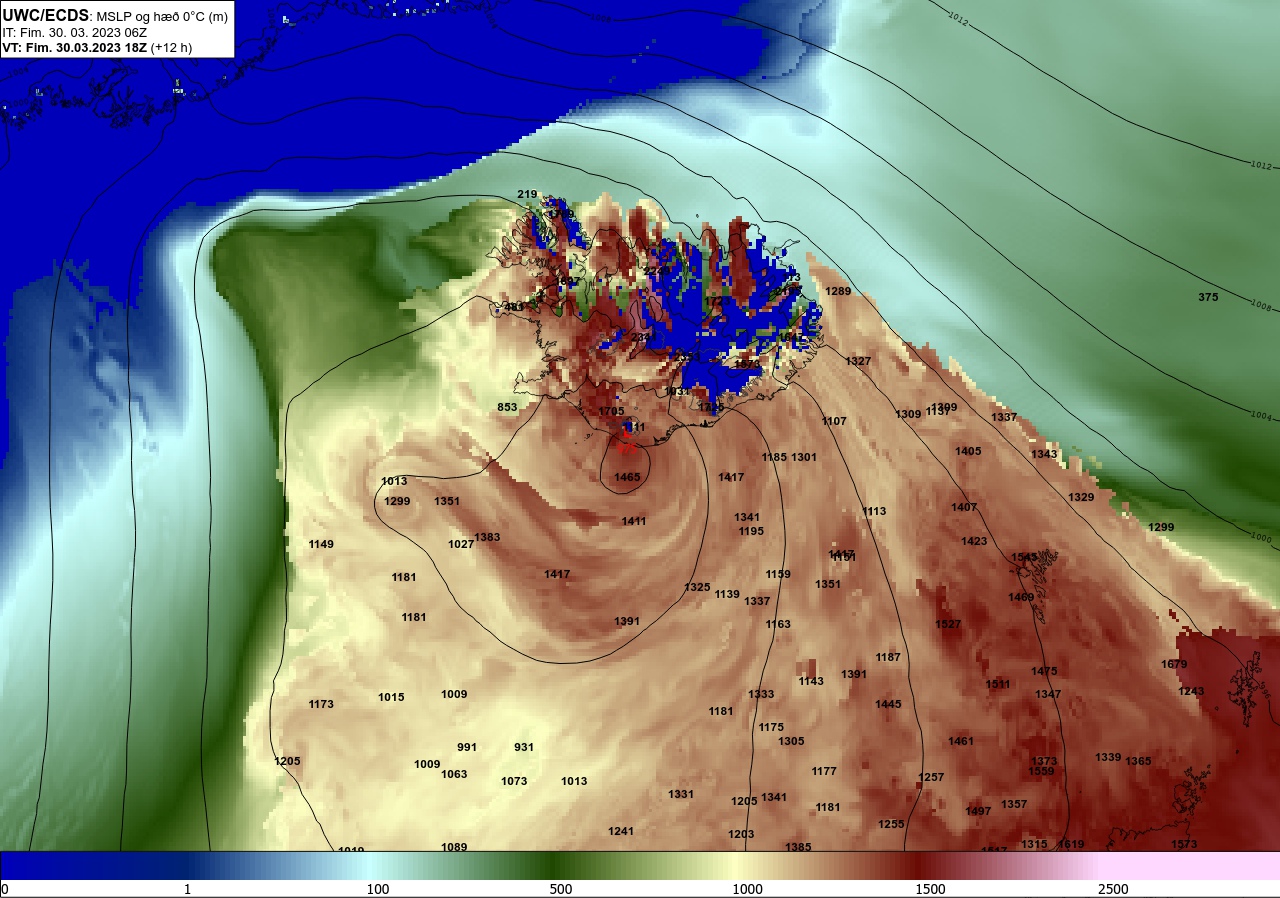Image resolution: width=1280 pixels, height=898 pixels.
Task: Select the 1289 height value
Action: (838, 291)
